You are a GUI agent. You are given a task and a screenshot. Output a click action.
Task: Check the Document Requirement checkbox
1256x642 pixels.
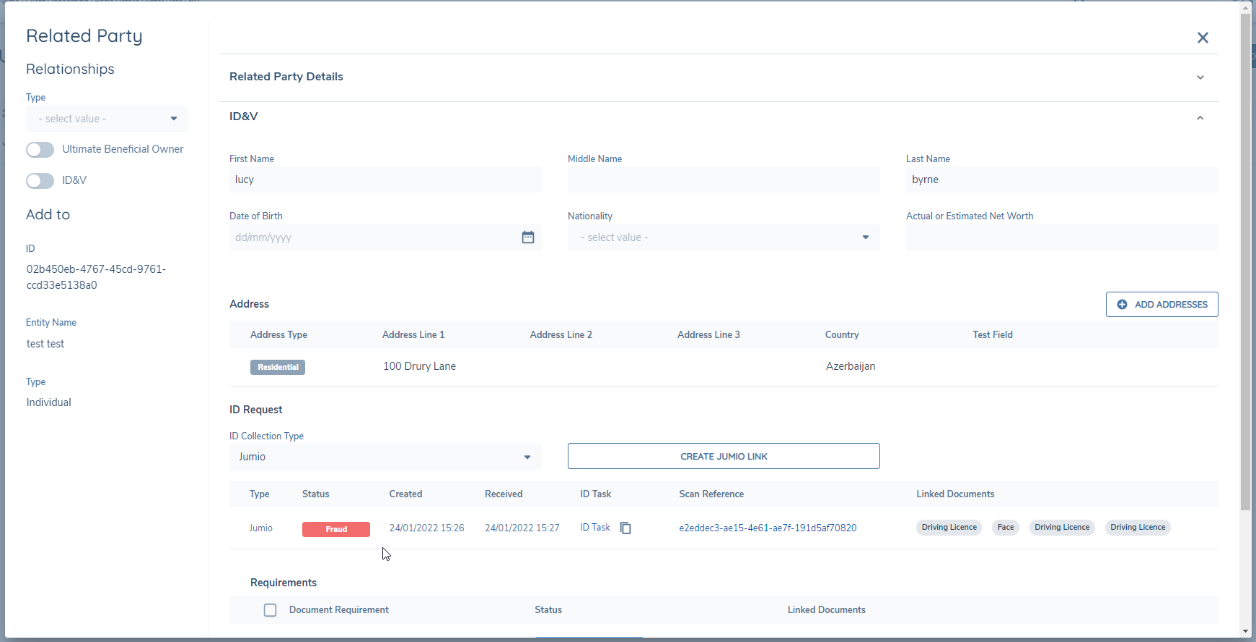click(270, 609)
